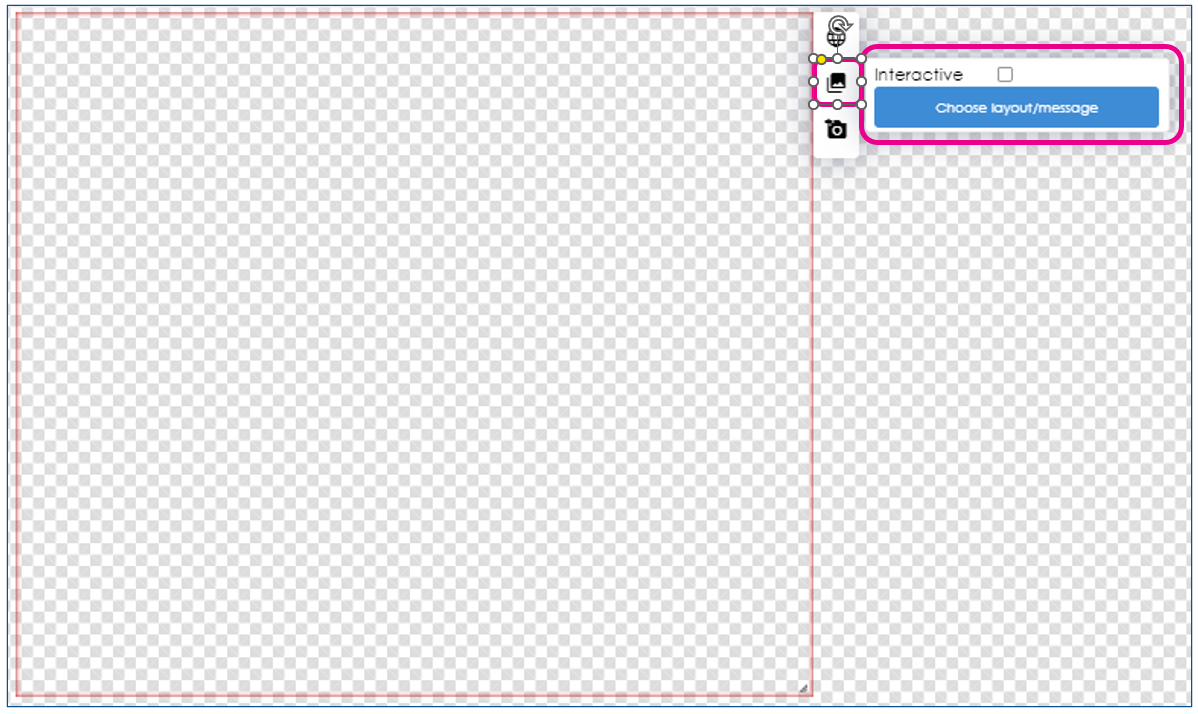
Task: Click the camera snapshot icon
Action: [837, 129]
